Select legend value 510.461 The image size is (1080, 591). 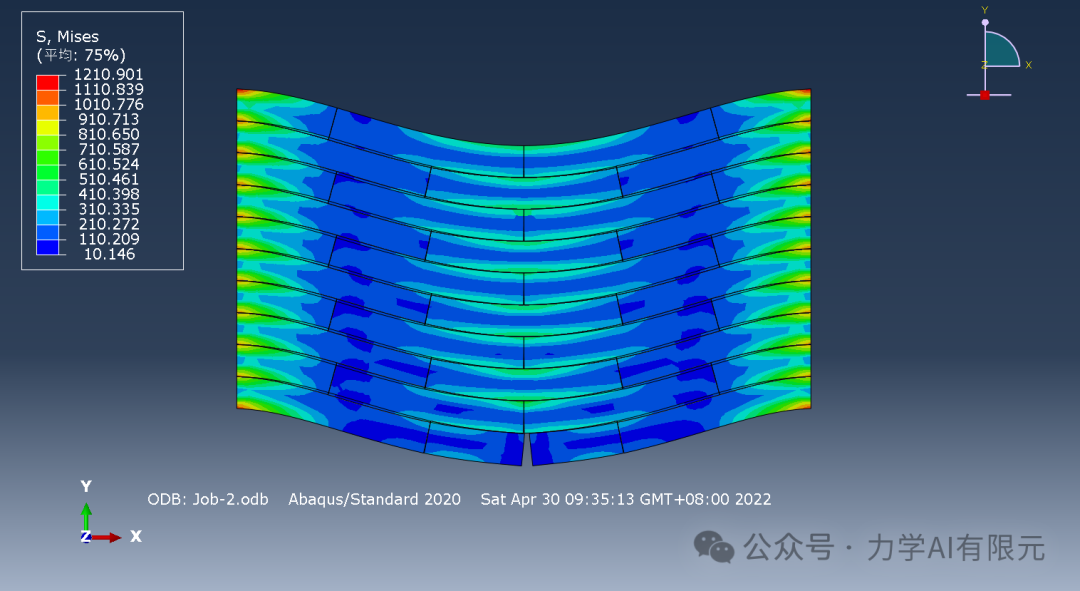(109, 179)
